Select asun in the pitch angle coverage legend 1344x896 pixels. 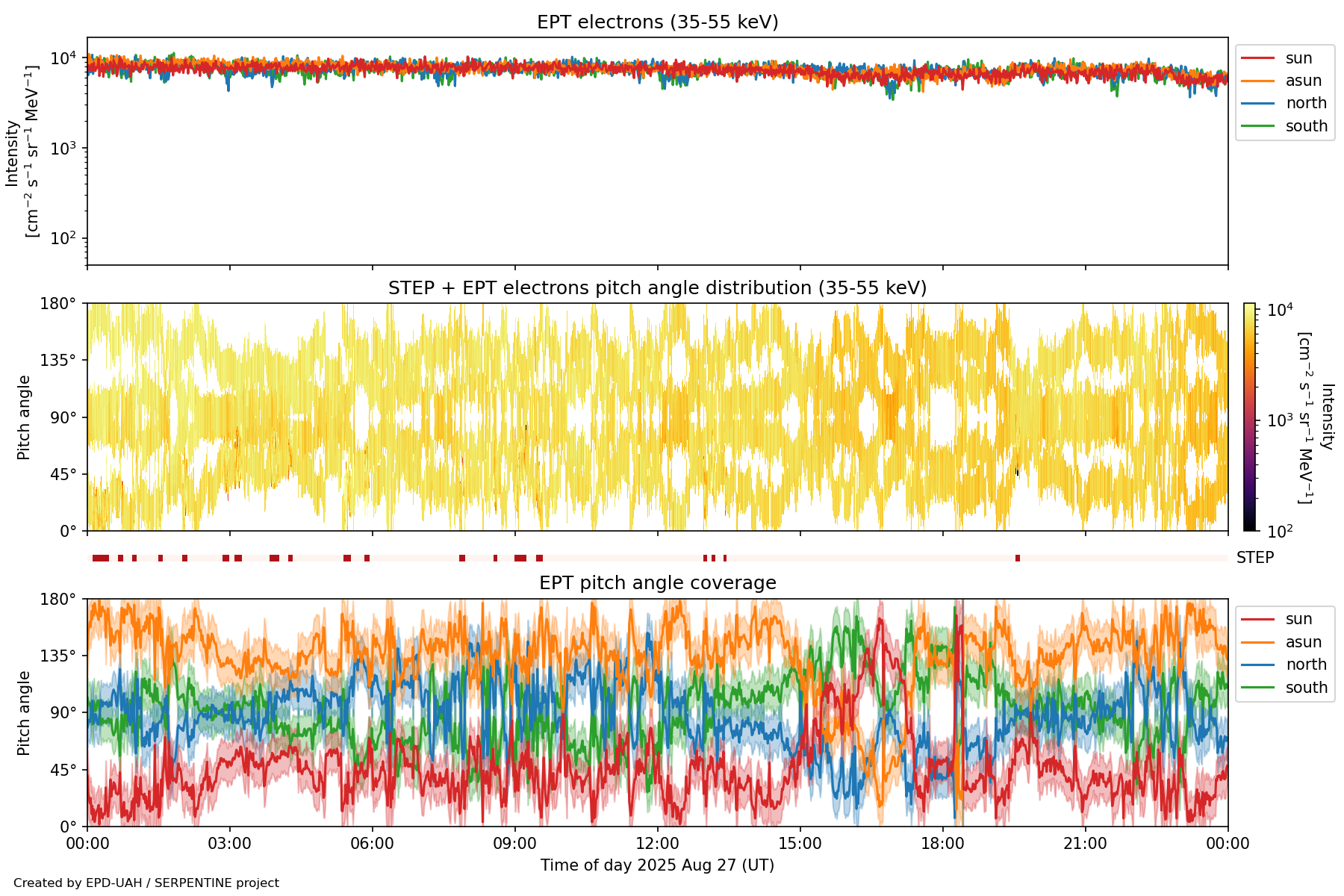point(1303,642)
